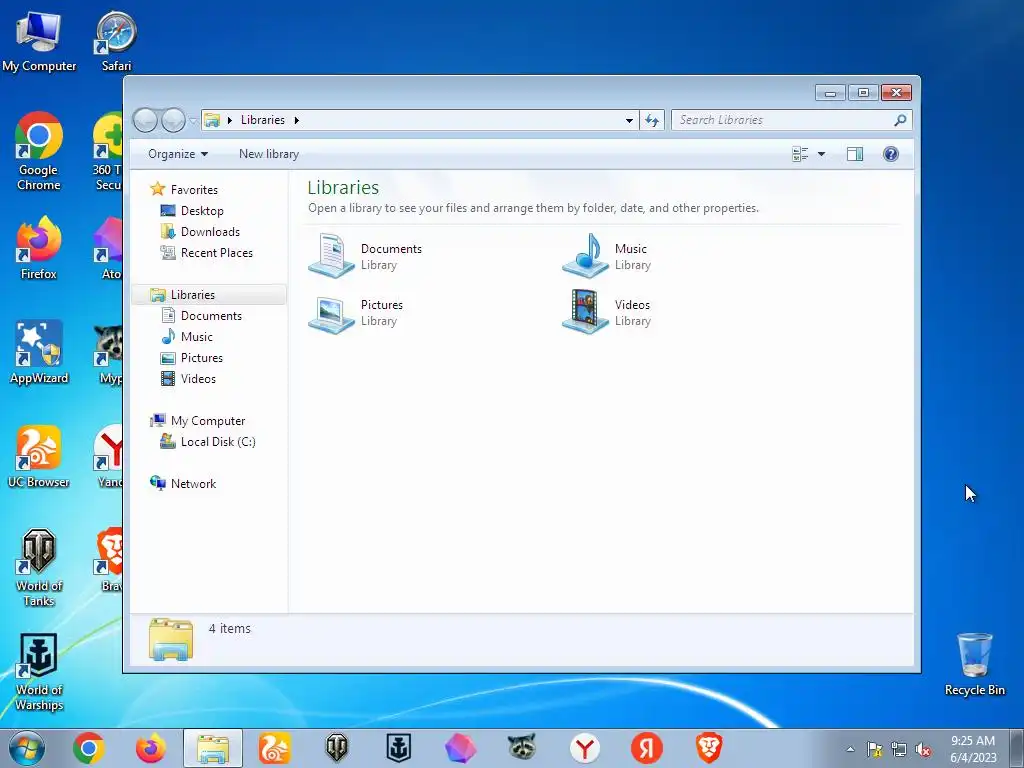Expand the address bar history dropdown

pos(629,120)
